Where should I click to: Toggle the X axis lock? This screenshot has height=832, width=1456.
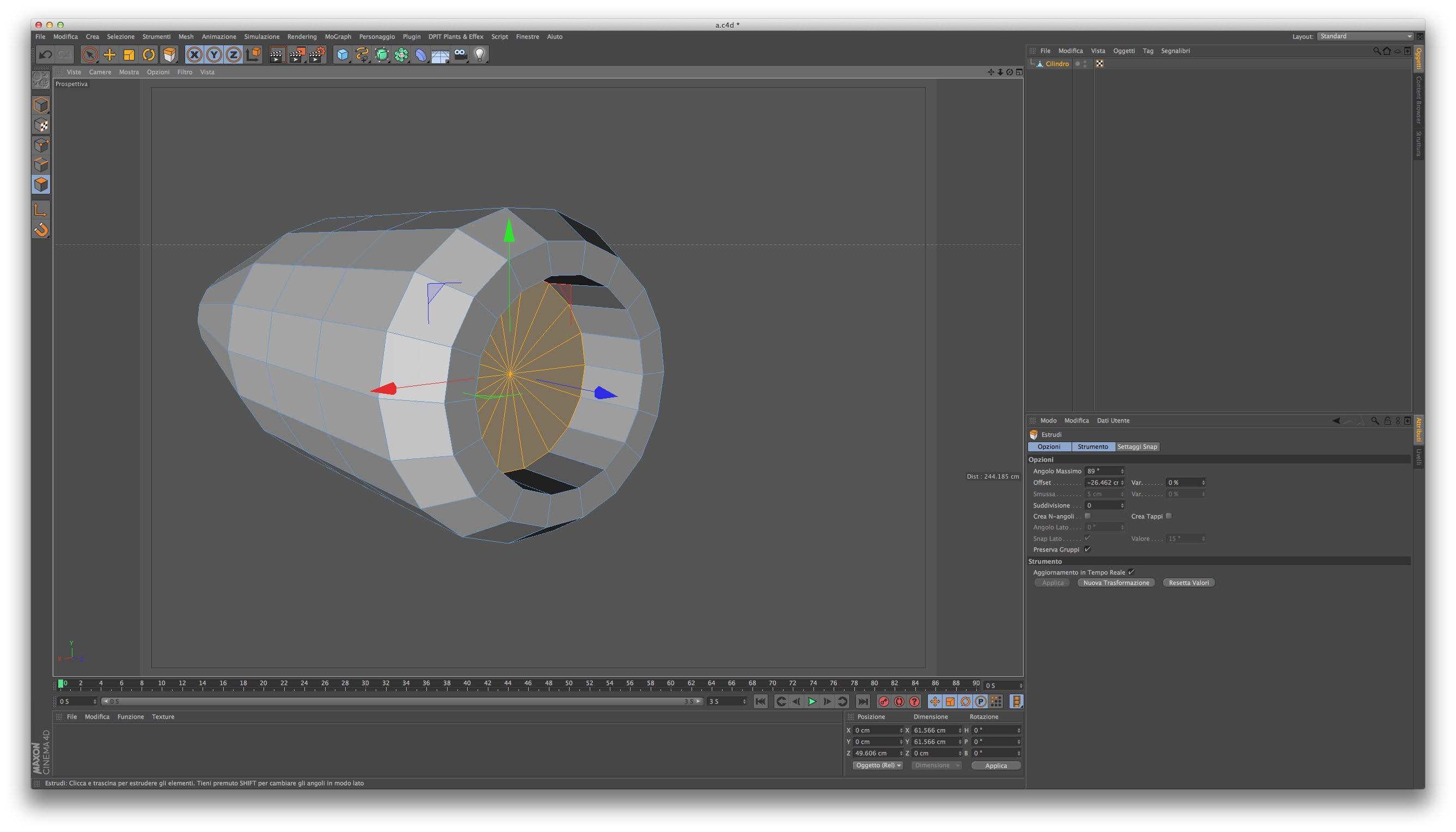tap(194, 55)
